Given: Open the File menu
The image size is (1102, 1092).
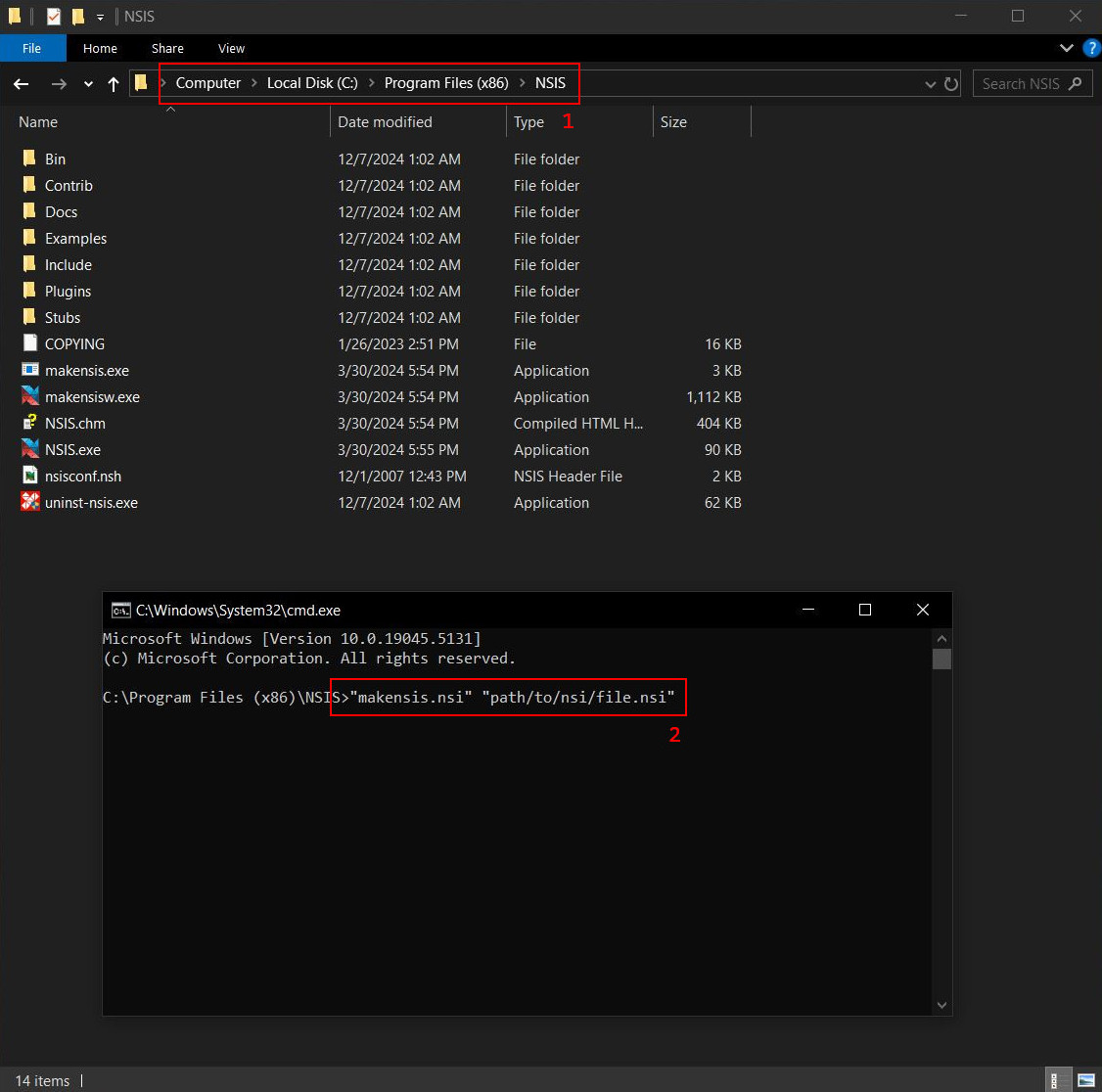Looking at the screenshot, I should [31, 48].
